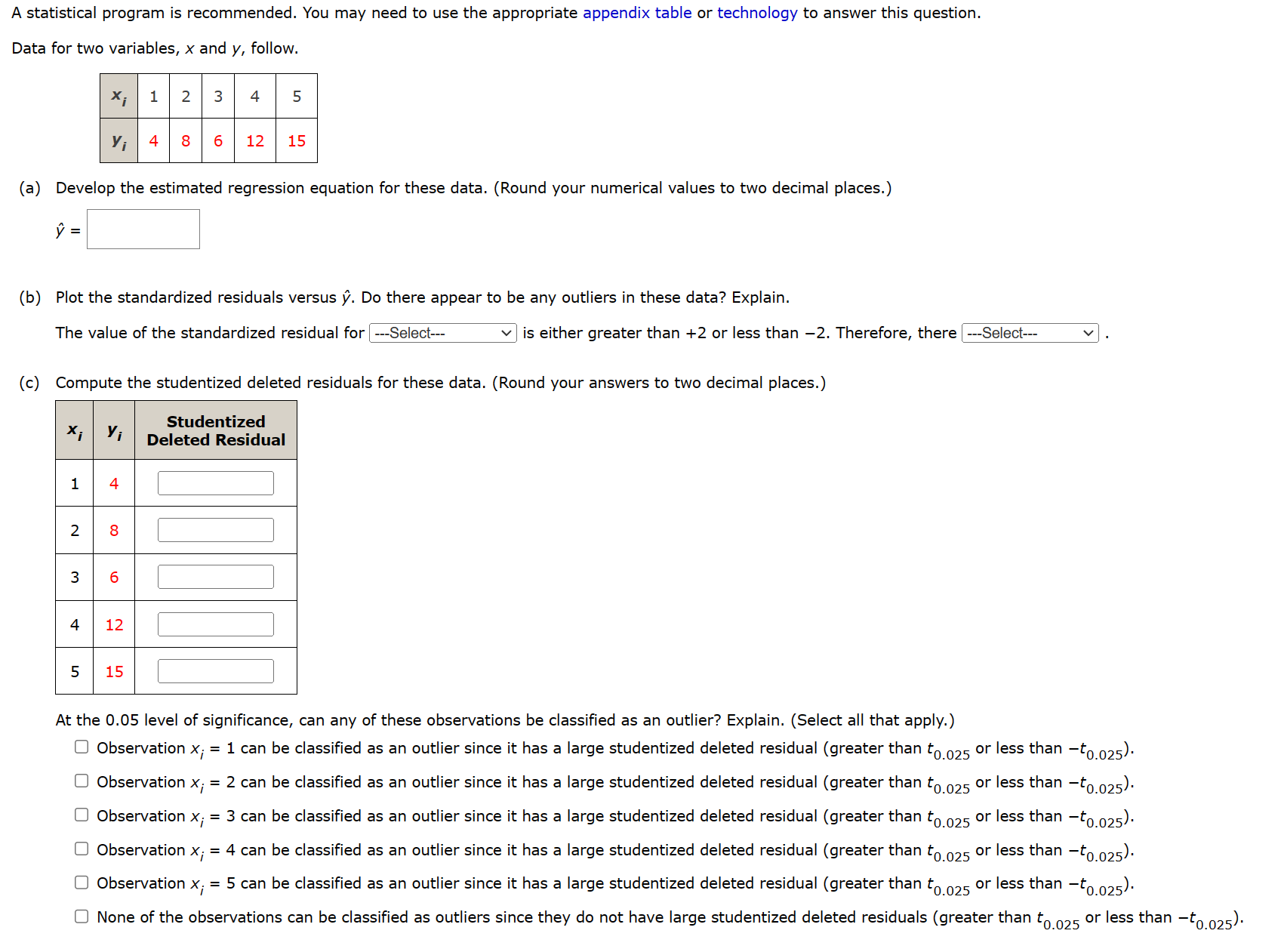
Task: Click the chevron arrow on the second Select box
Action: (x=1088, y=333)
